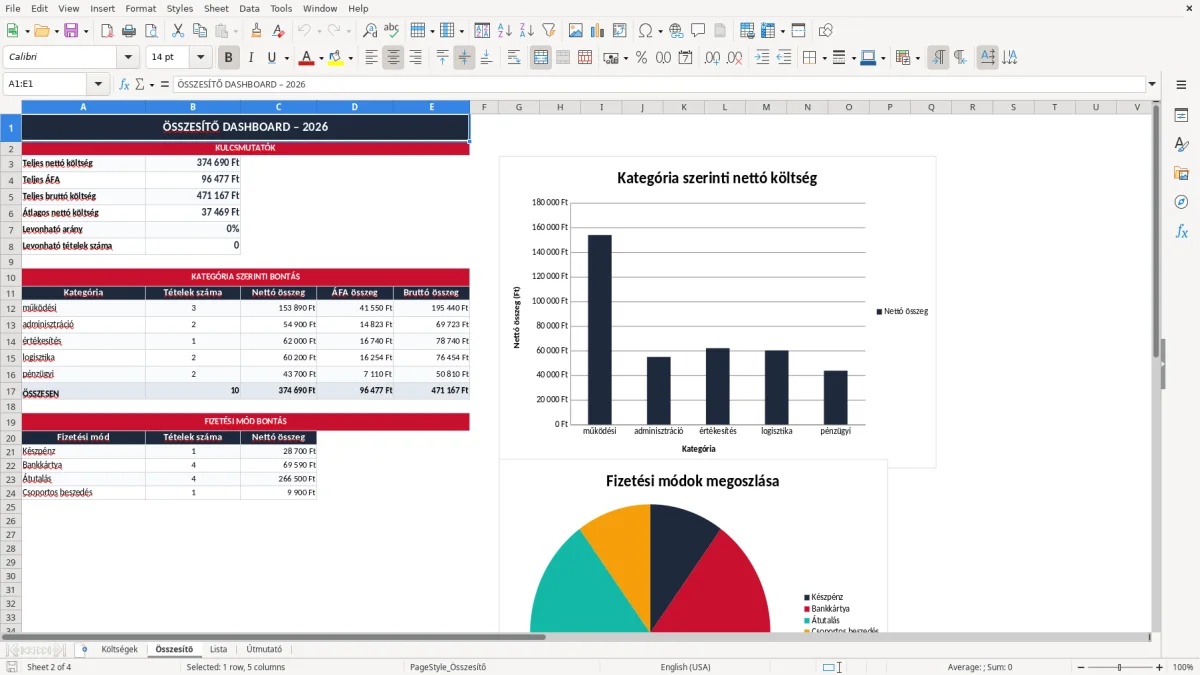Click the Cut scissors icon
This screenshot has width=1200, height=675.
click(177, 31)
